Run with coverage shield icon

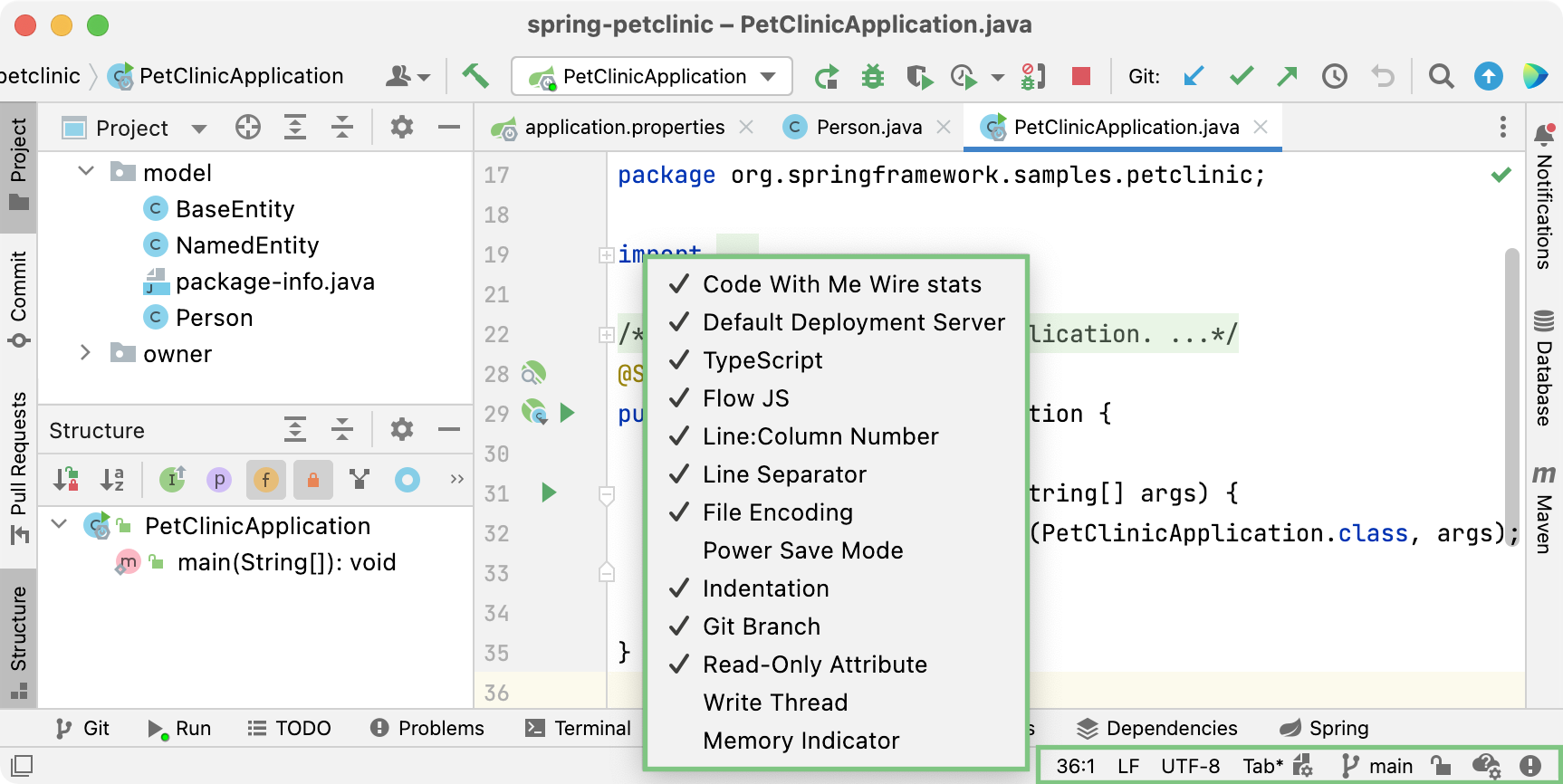coord(920,77)
